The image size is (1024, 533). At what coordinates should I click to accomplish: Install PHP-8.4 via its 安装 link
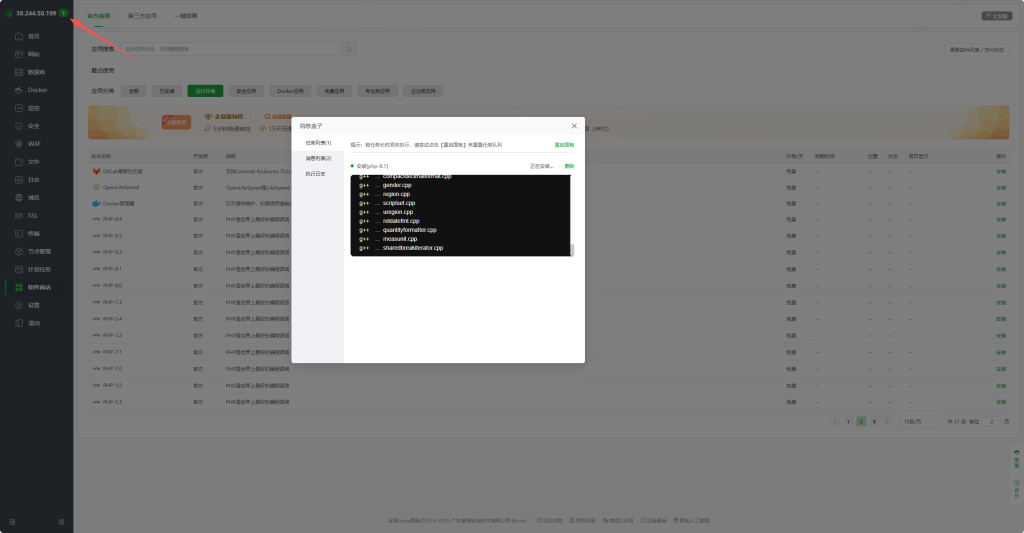[1000, 219]
